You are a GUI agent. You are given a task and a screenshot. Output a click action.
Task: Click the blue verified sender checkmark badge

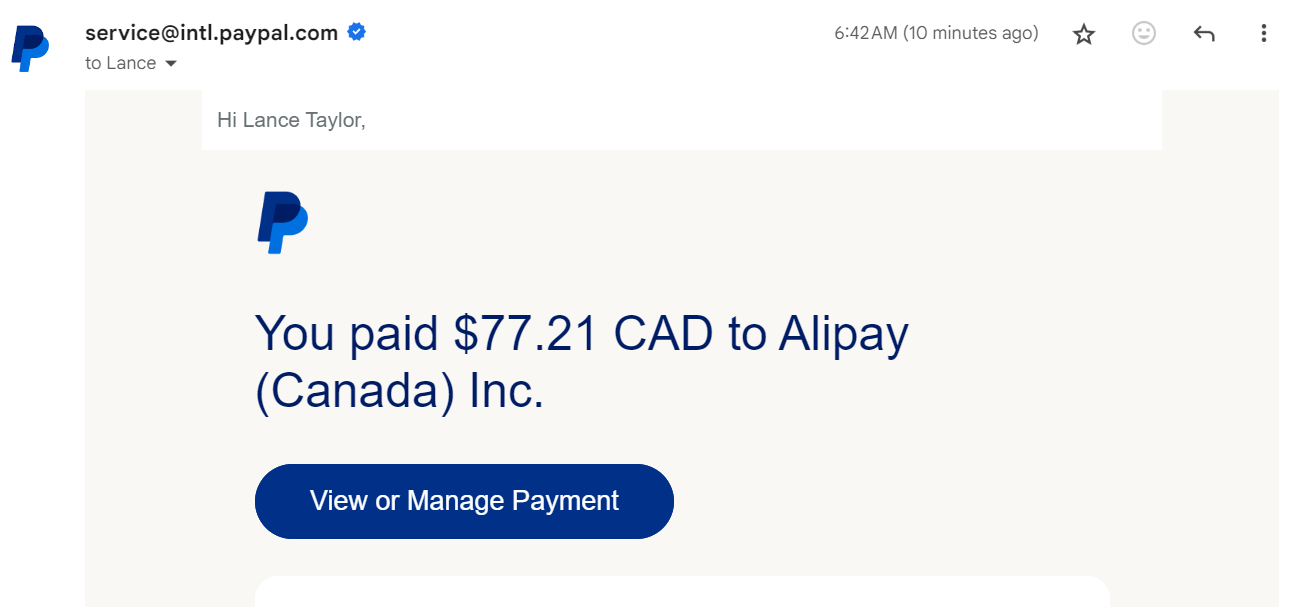tap(357, 32)
